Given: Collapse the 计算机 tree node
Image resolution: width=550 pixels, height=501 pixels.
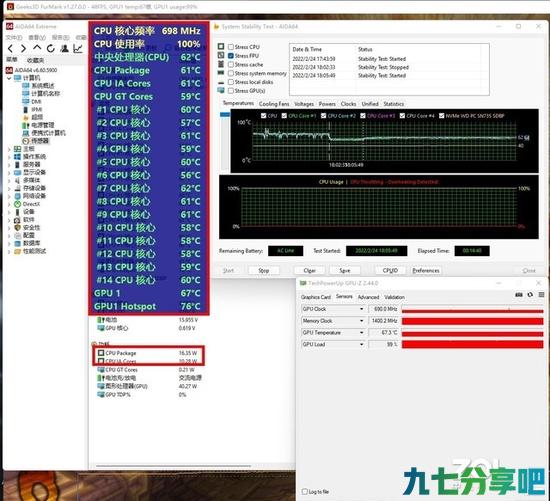Looking at the screenshot, I should pos(9,78).
